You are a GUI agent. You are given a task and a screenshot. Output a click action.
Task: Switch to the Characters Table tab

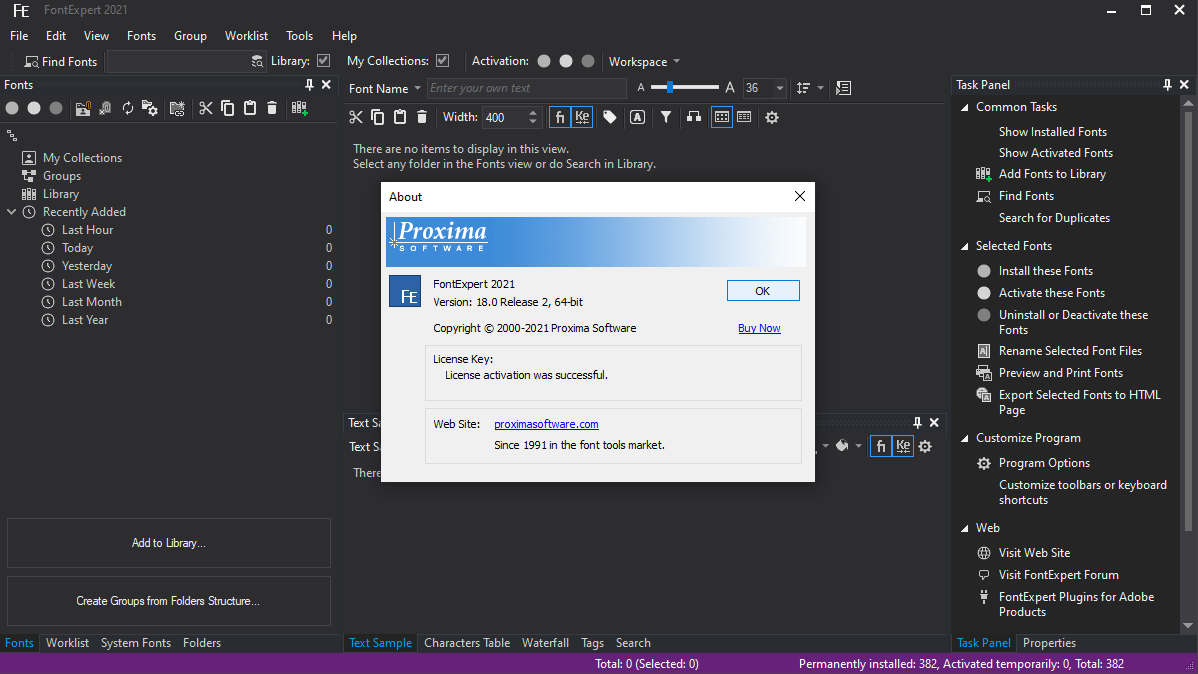coord(467,643)
